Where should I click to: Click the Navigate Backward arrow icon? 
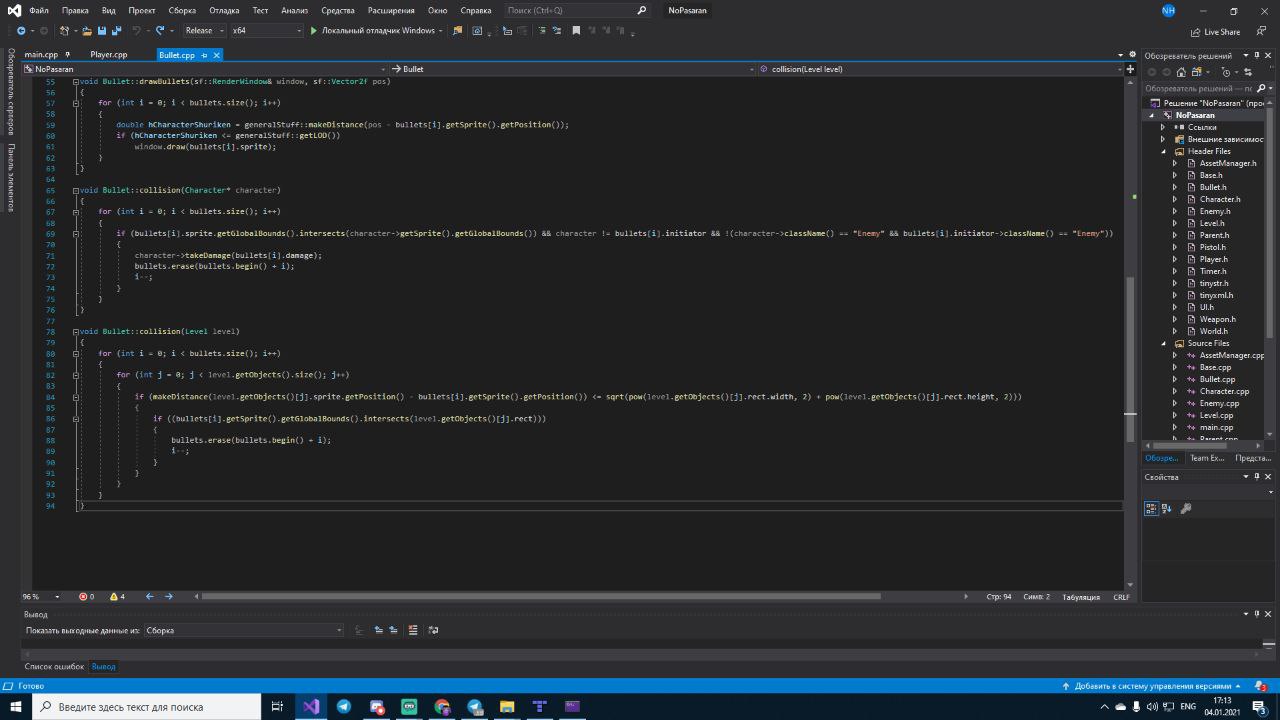click(x=21, y=31)
